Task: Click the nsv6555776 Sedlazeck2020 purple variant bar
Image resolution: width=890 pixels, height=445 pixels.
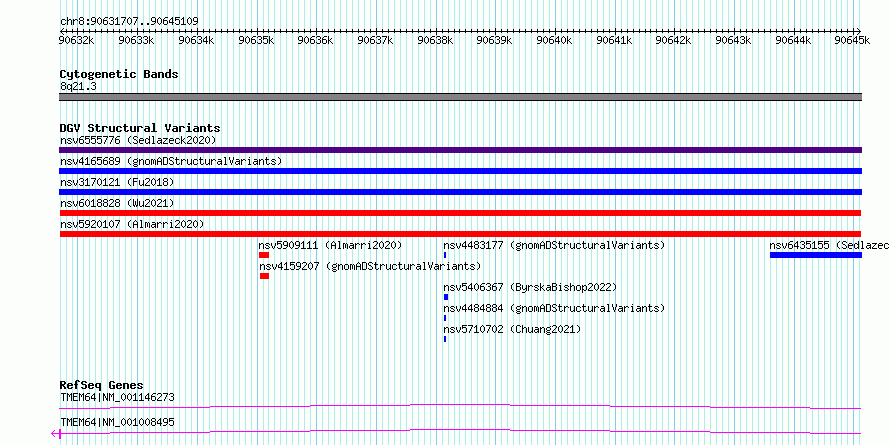Action: coord(460,150)
